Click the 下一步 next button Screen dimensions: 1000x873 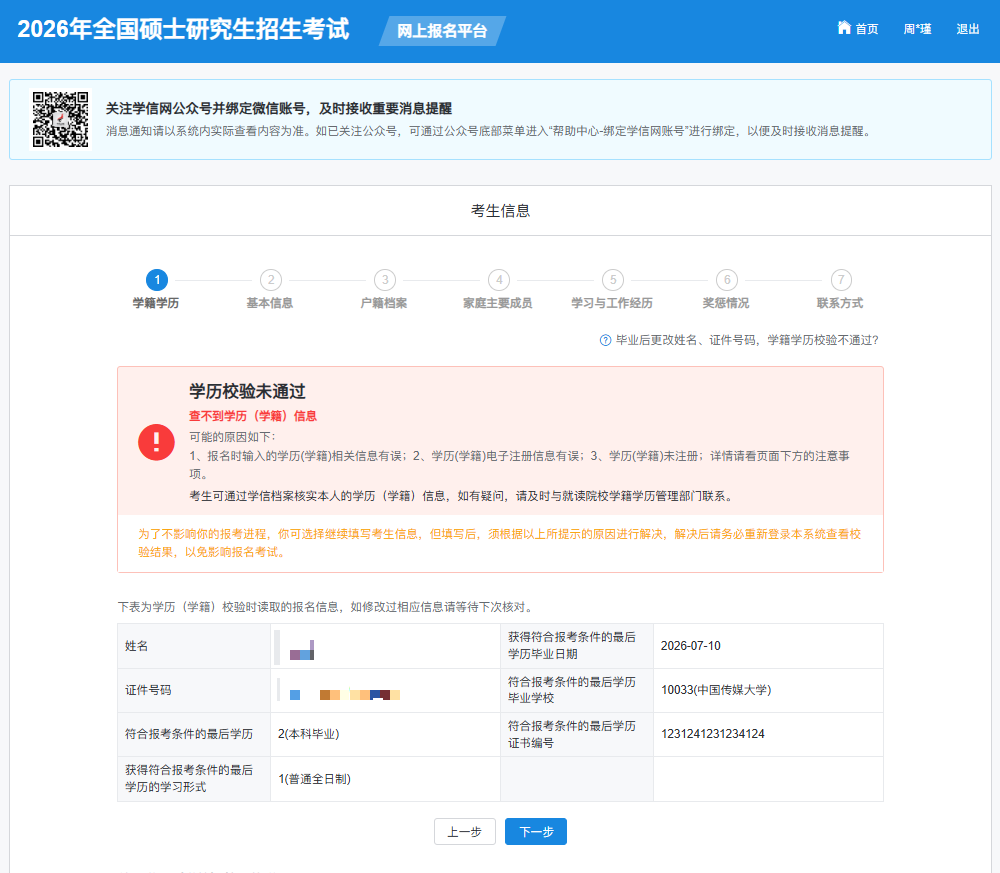tap(535, 831)
